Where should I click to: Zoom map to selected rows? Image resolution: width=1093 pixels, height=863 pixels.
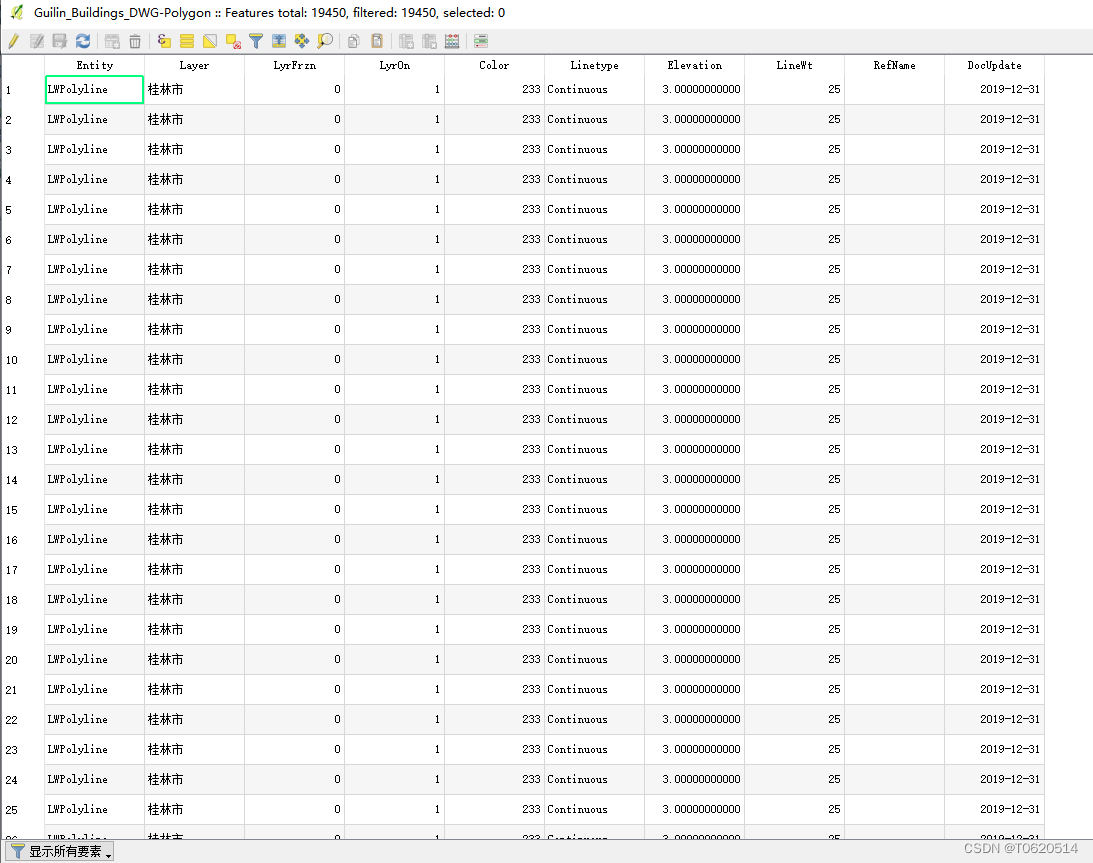pyautogui.click(x=325, y=41)
